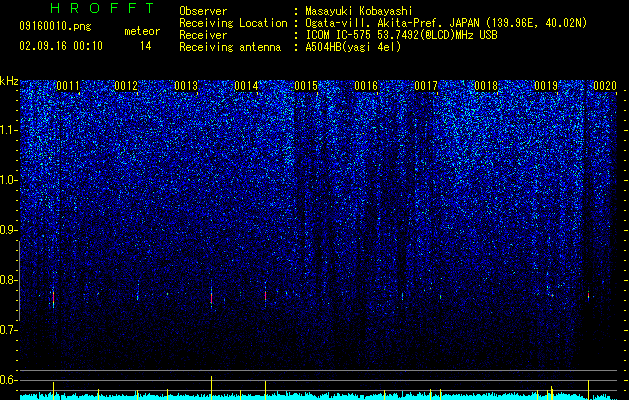Click time marker 0016
This screenshot has width=629, height=400.
click(x=366, y=86)
